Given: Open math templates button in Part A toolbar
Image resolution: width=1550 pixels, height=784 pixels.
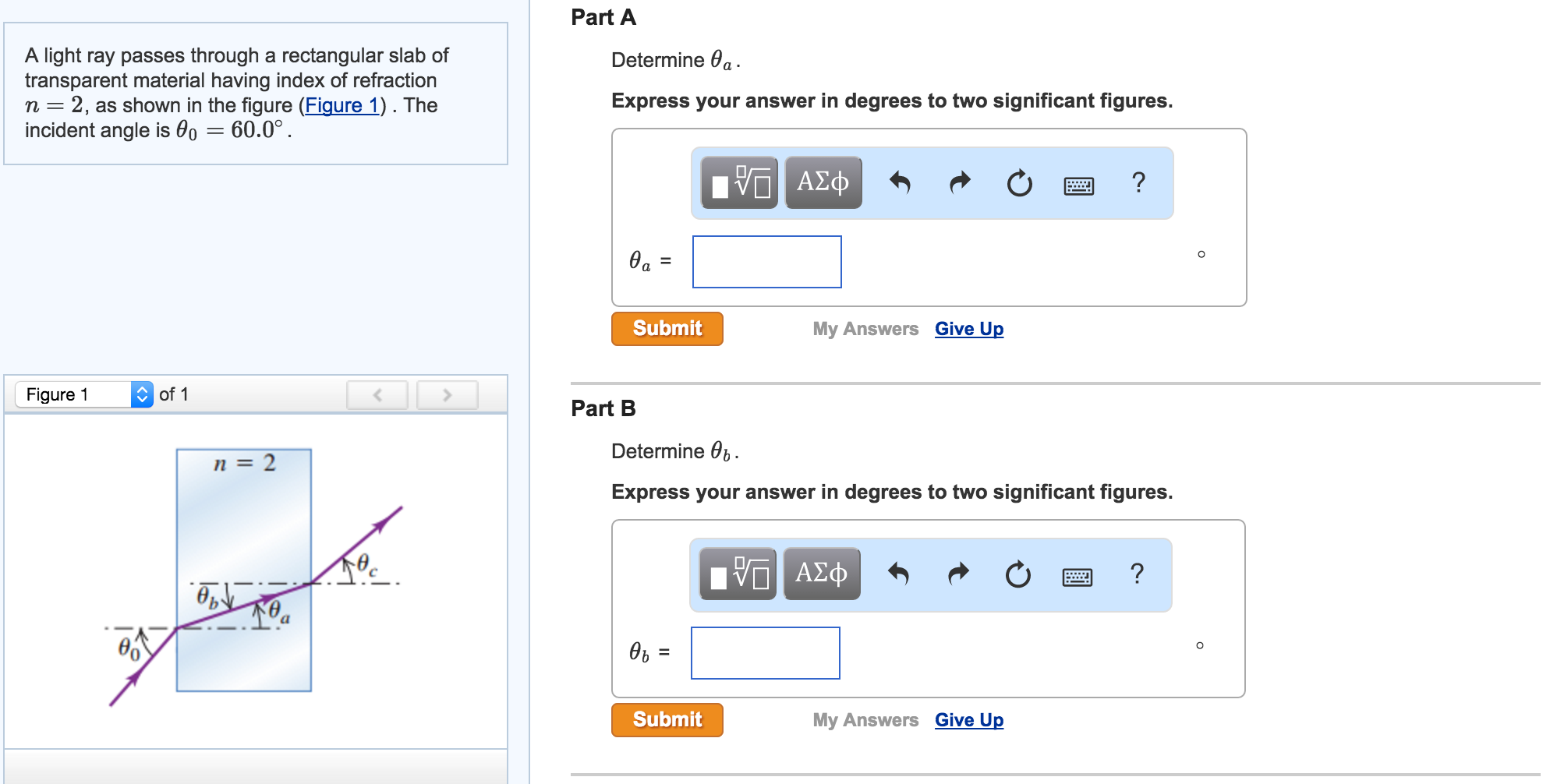Looking at the screenshot, I should click(739, 182).
